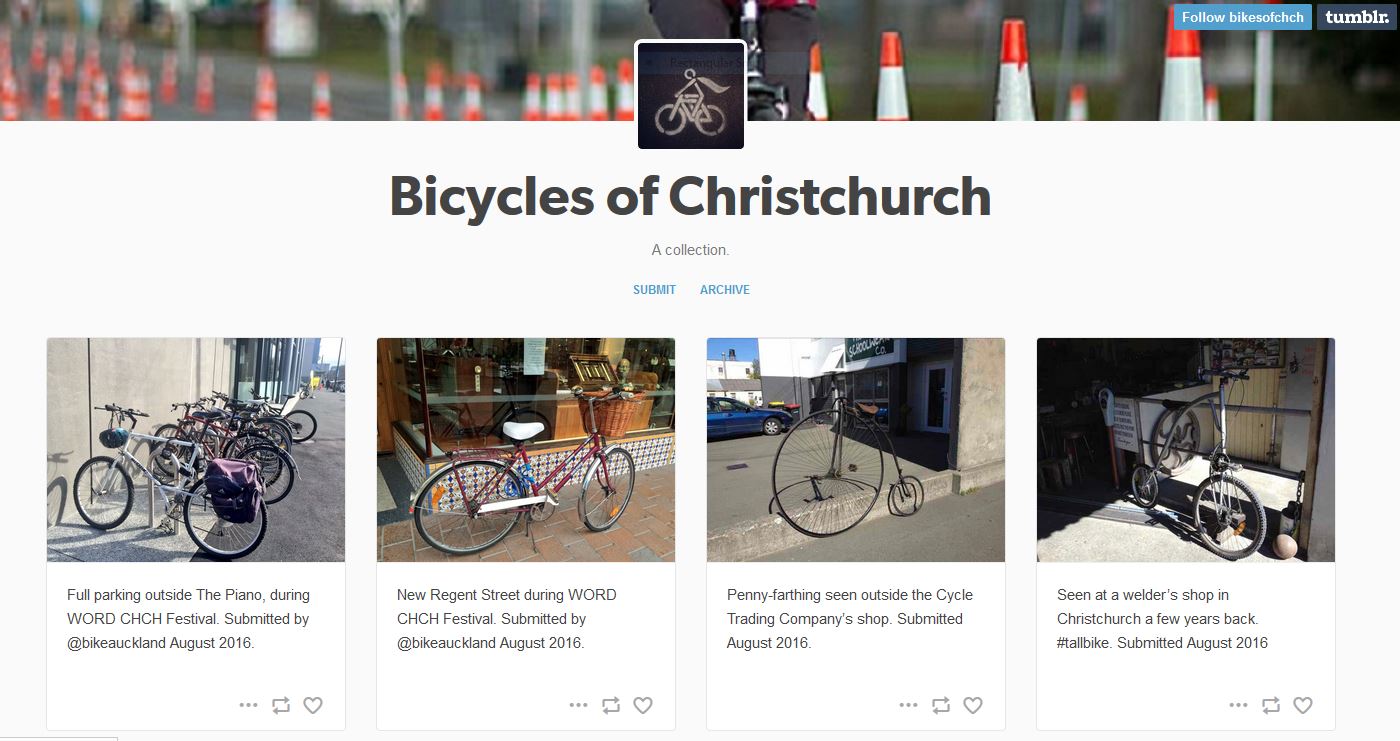Click the blog's bicycle avatar image
The image size is (1400, 741).
pos(690,96)
